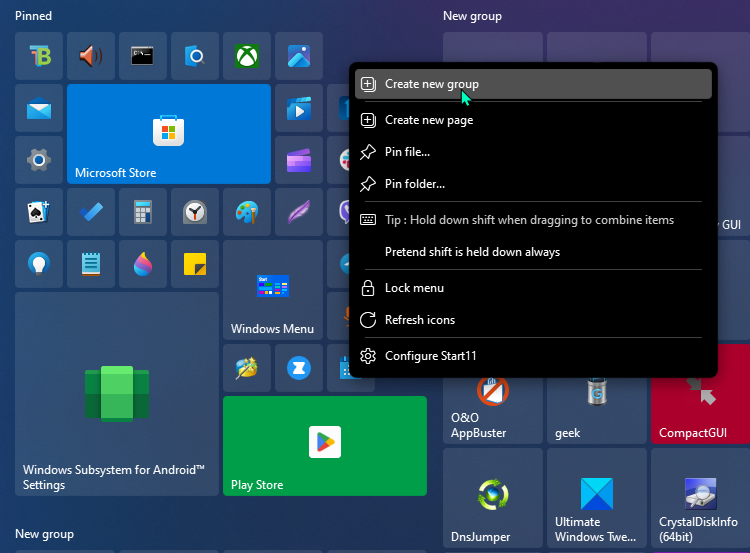Open the Notepad tile

tap(91, 264)
